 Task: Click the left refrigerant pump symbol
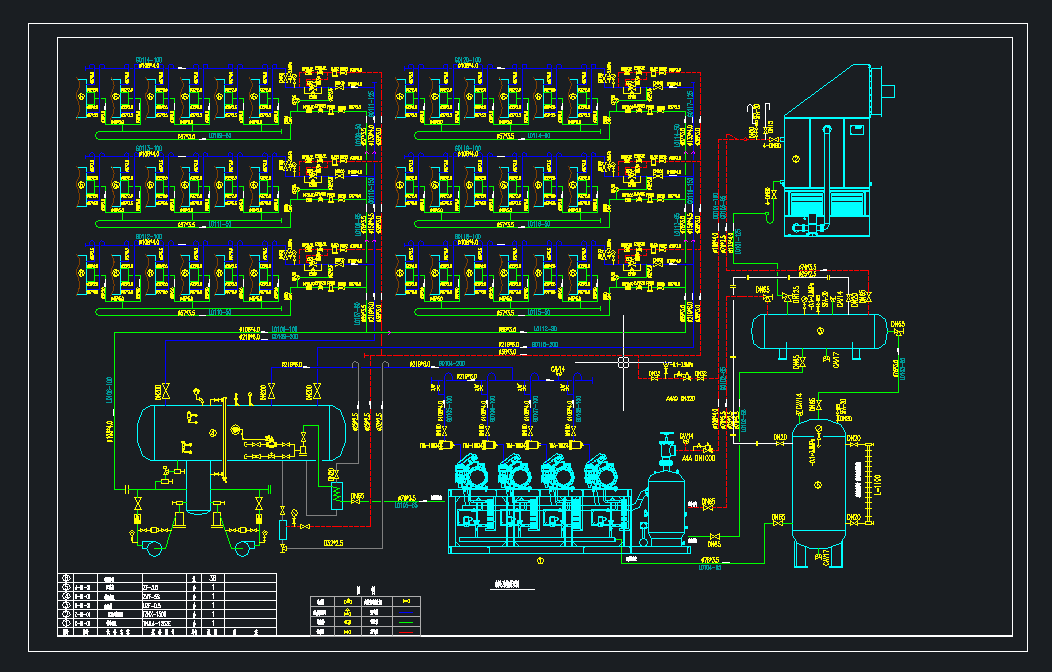(154, 548)
